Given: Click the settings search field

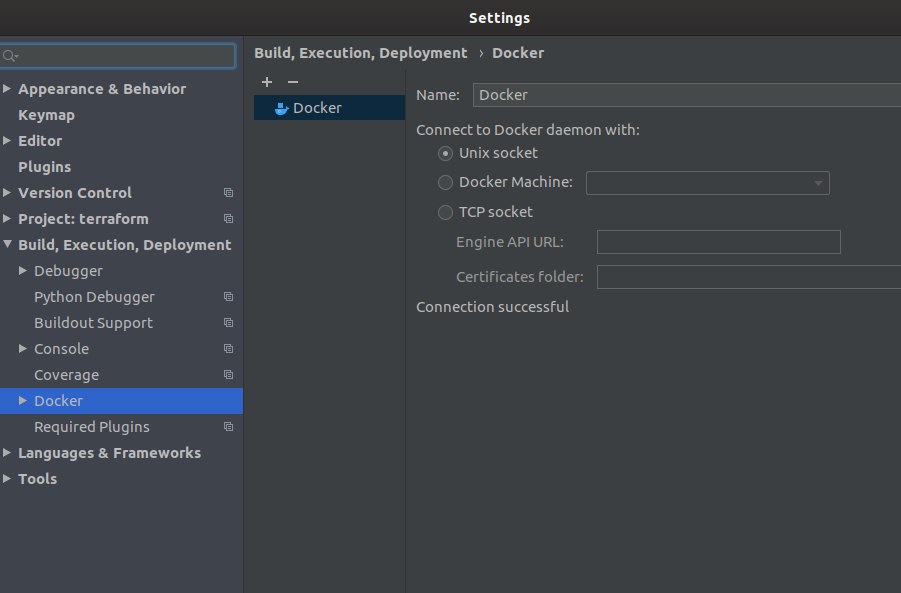Looking at the screenshot, I should point(118,56).
